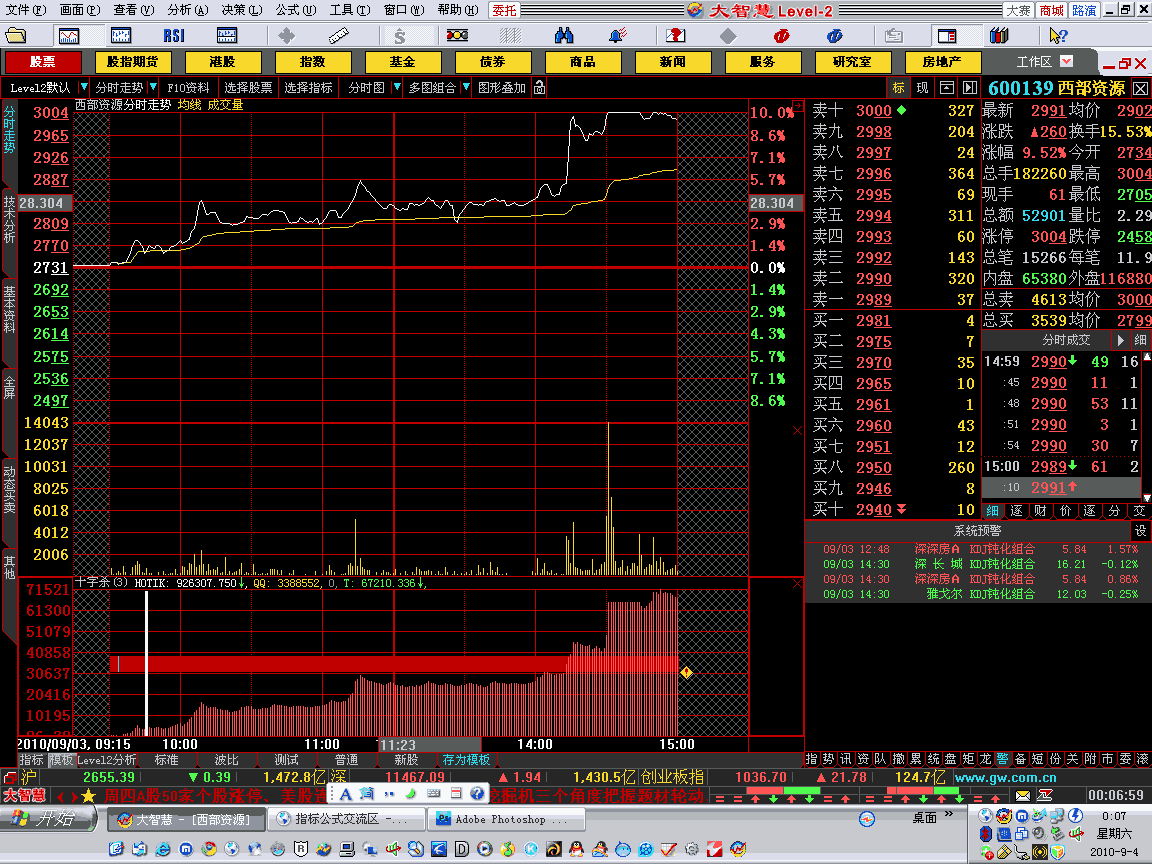This screenshot has height=864, width=1152.
Task: Click the question mark flag toolbar icon
Action: (x=675, y=35)
